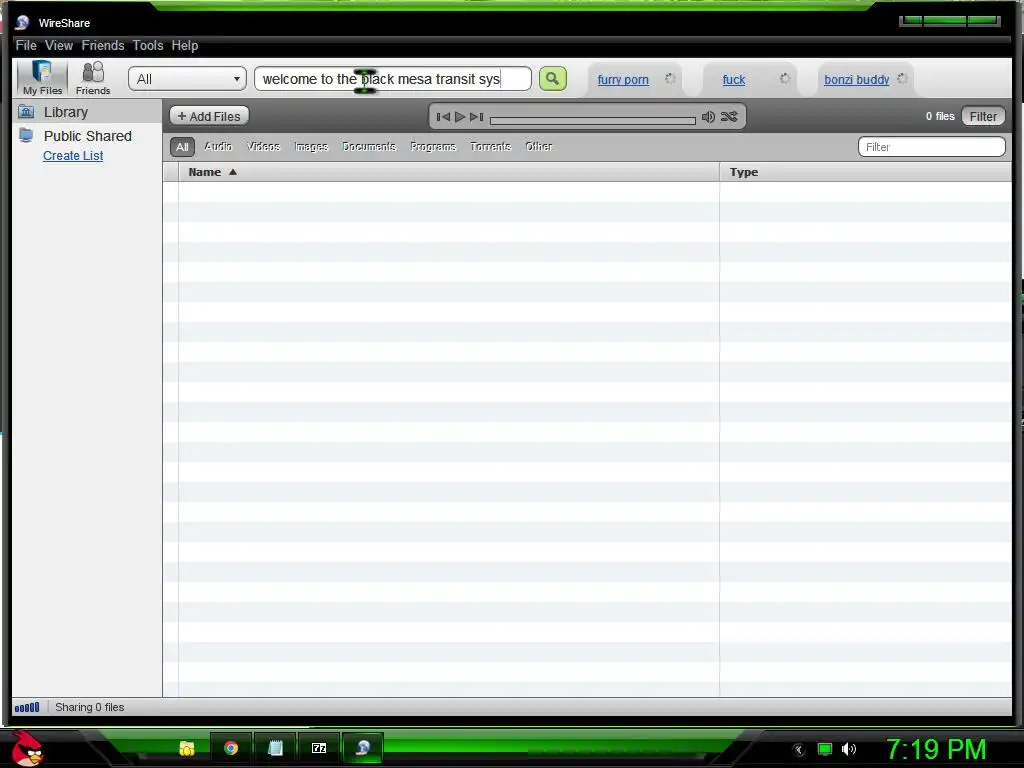Close the fuck search tab
This screenshot has height=768, width=1024.
[x=785, y=78]
